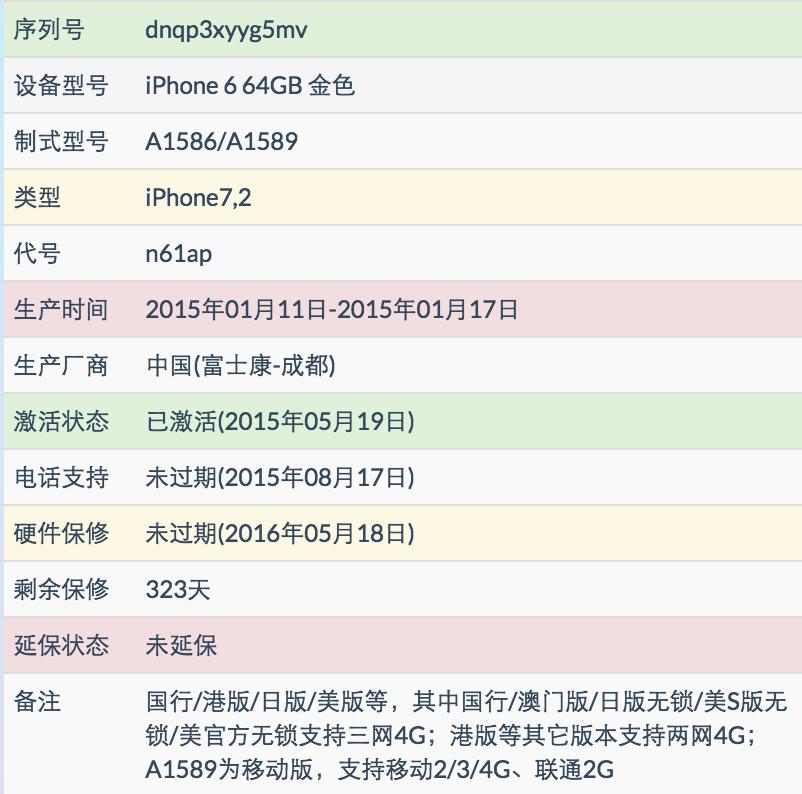Click the 代号 label

37,253
